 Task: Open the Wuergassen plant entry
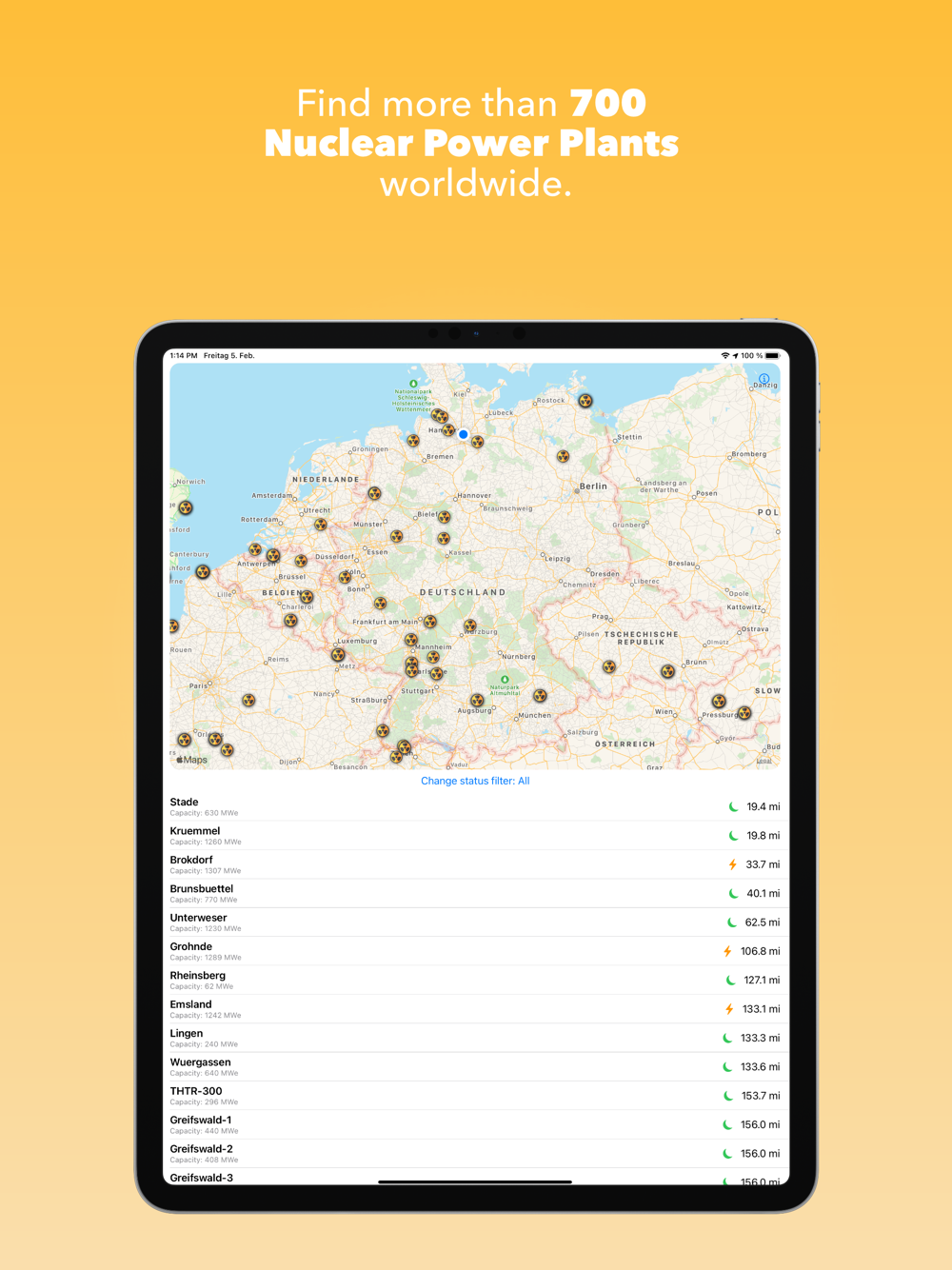(475, 1066)
